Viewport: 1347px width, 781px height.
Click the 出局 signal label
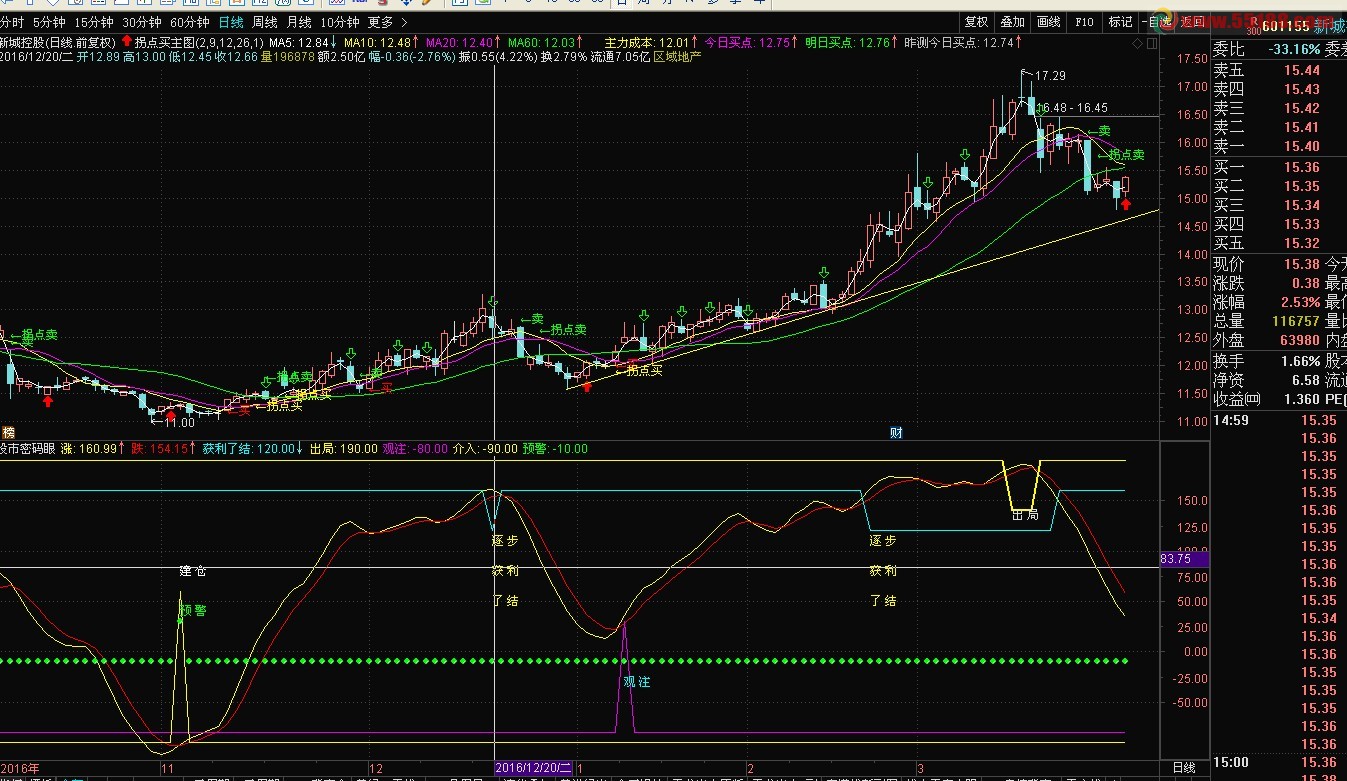tap(1024, 516)
